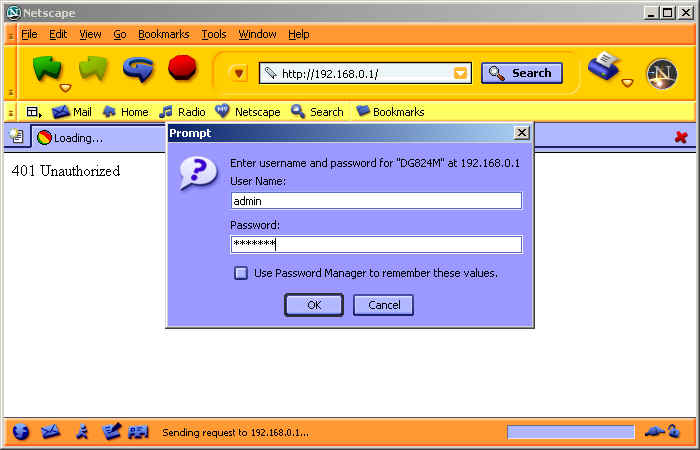The image size is (700, 450).
Task: Click the User Name input field
Action: [376, 200]
